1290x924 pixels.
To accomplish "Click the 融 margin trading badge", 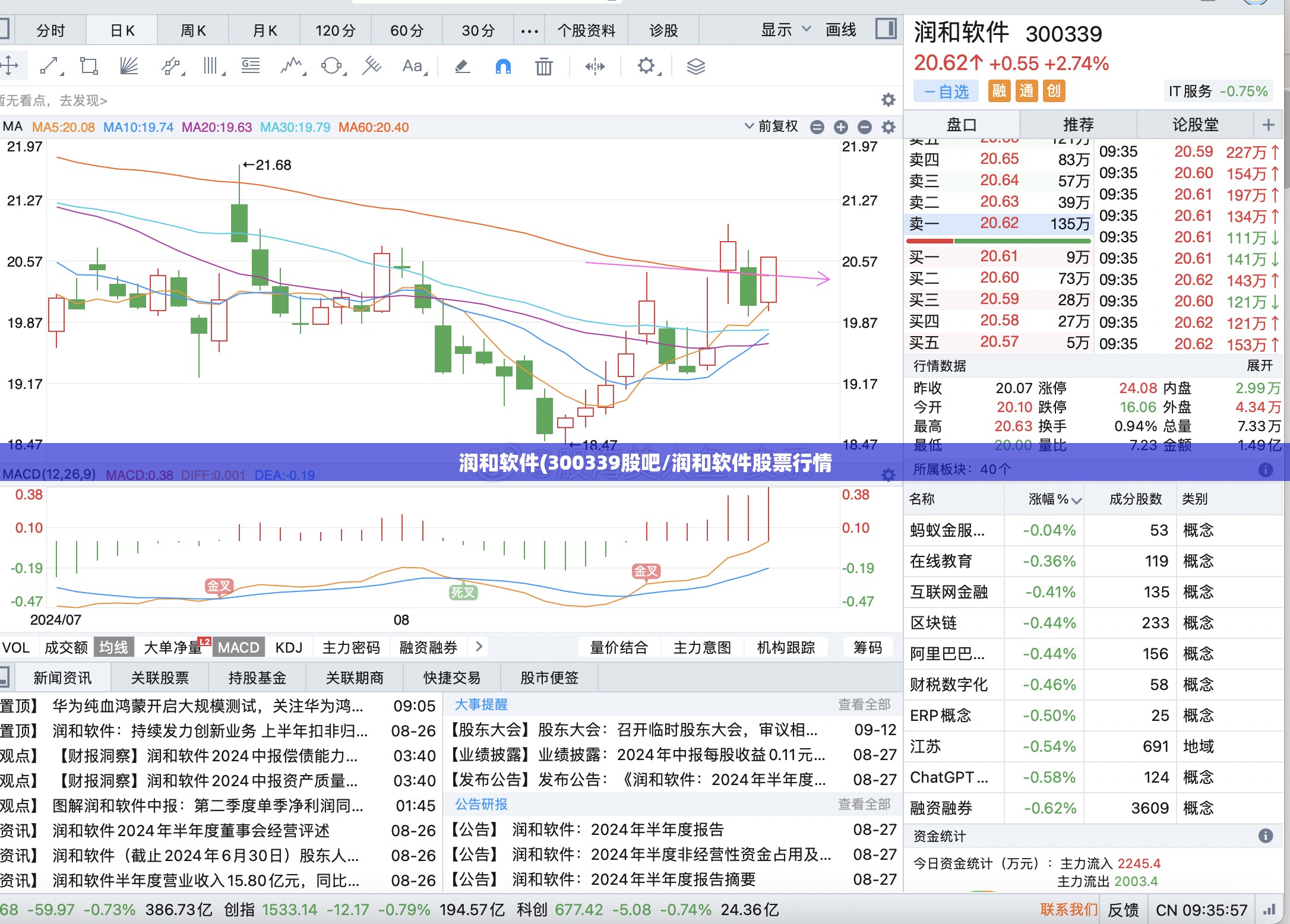I will 1000,91.
